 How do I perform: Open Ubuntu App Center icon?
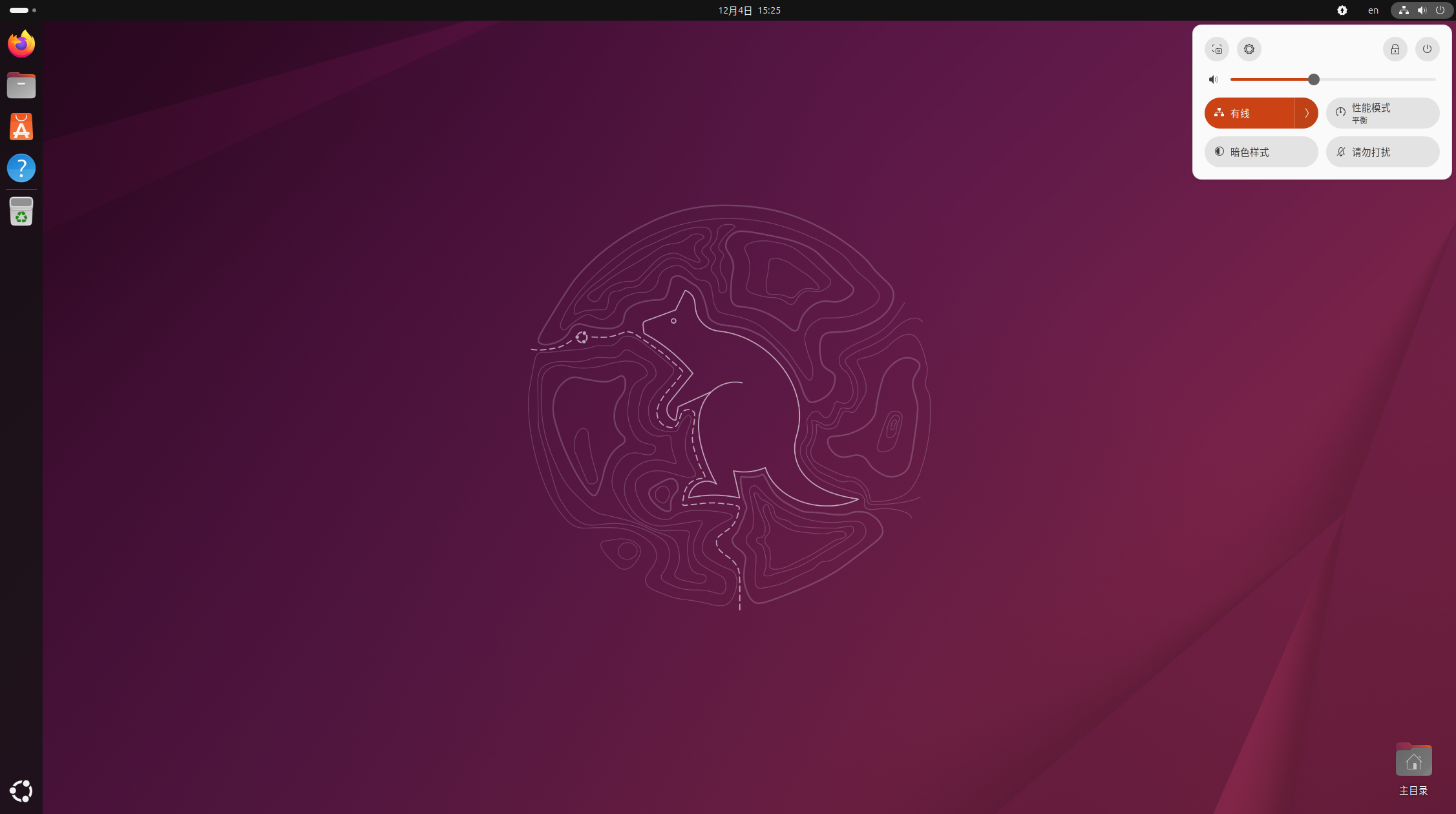point(21,127)
